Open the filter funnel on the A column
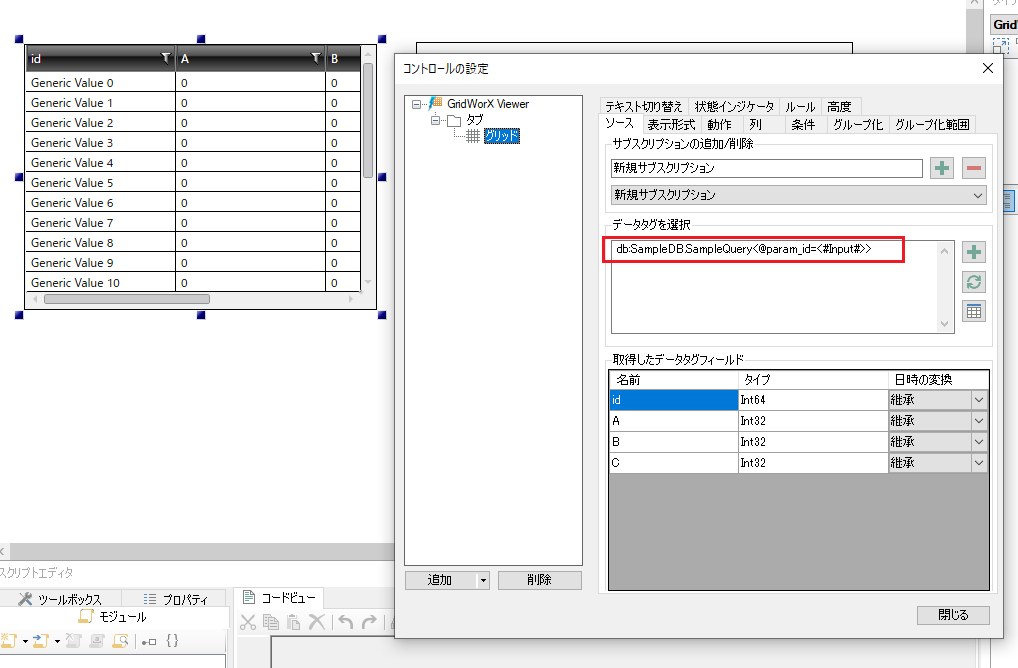 pyautogui.click(x=317, y=58)
